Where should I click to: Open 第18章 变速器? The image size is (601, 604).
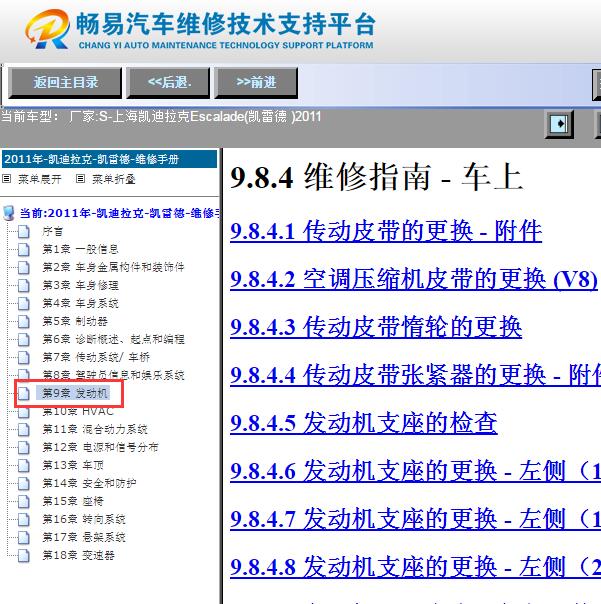(78, 555)
